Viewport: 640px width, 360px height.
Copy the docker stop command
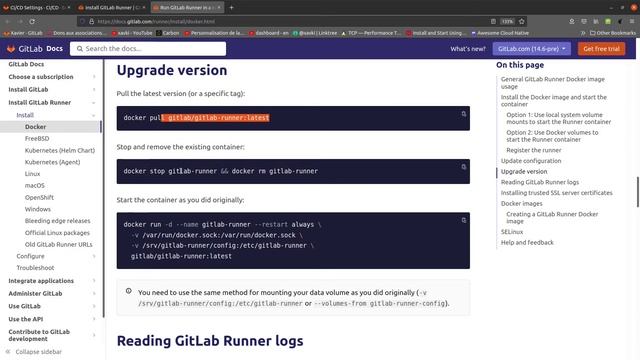click(464, 167)
